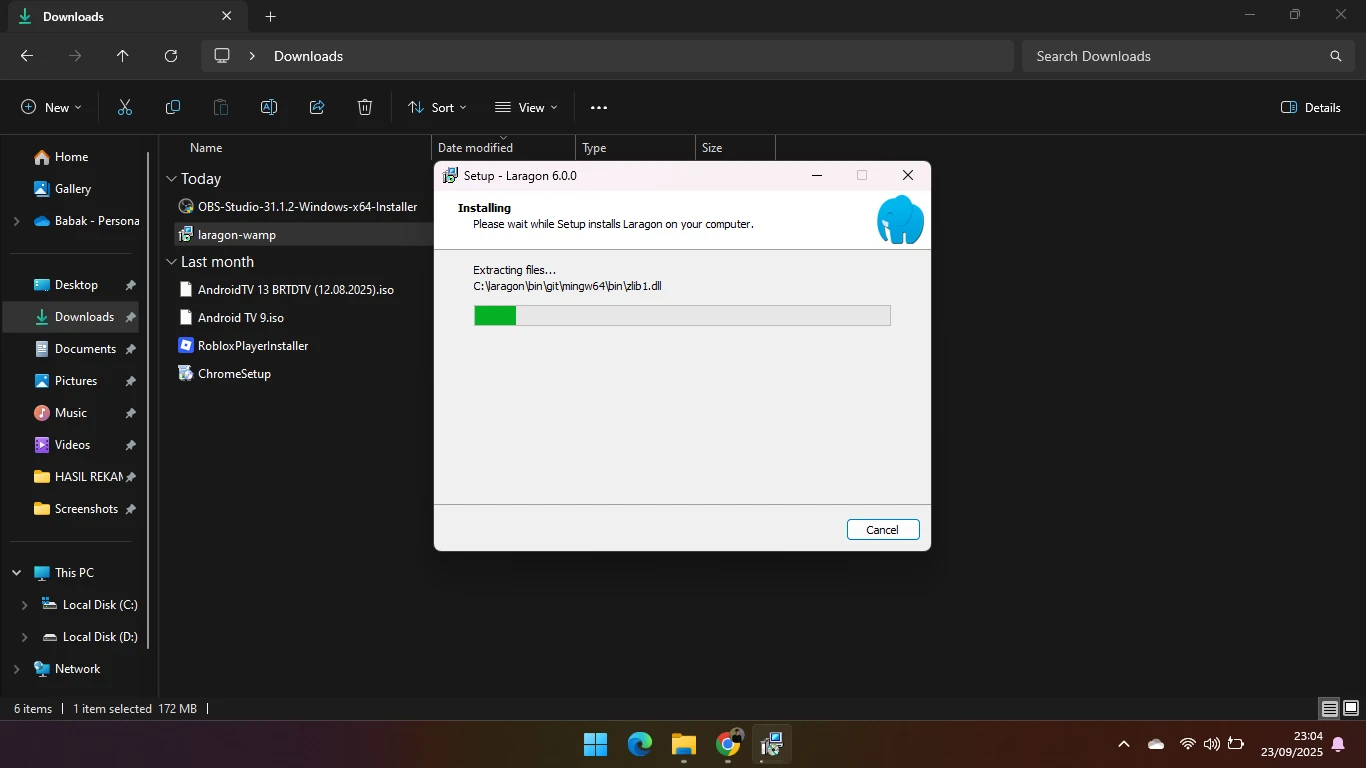The width and height of the screenshot is (1366, 768).
Task: Click the Delete trash icon
Action: pyautogui.click(x=365, y=108)
